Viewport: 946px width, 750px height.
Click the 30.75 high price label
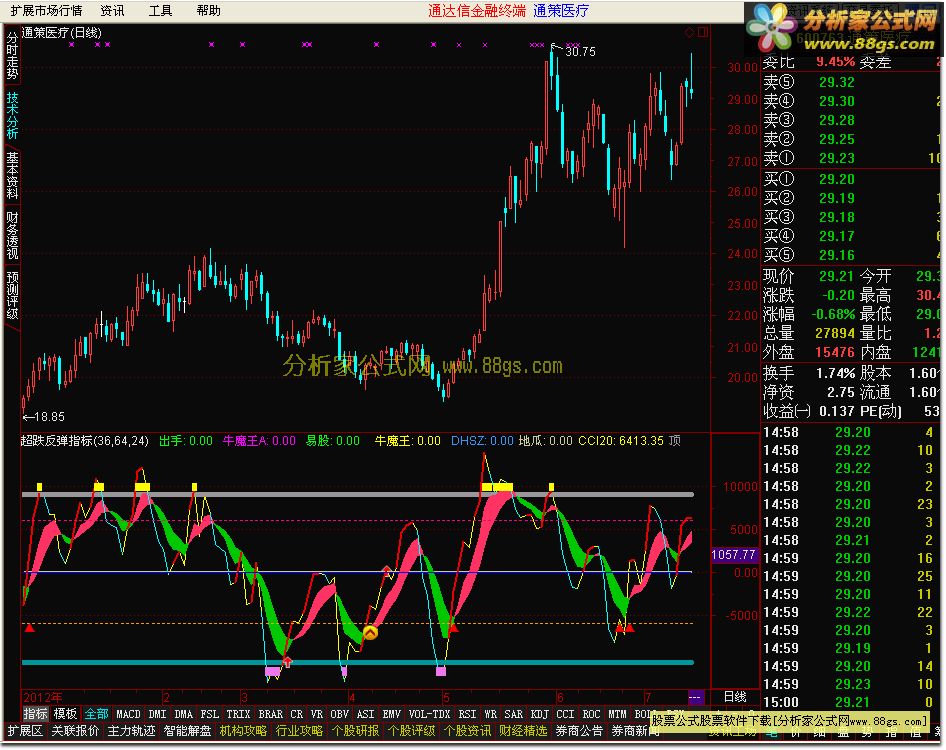pyautogui.click(x=580, y=52)
